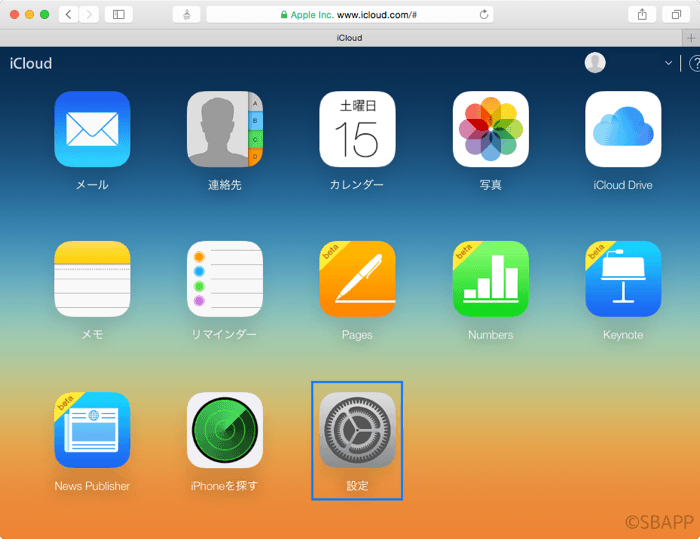
Task: Reload the page with refresh button
Action: point(485,14)
